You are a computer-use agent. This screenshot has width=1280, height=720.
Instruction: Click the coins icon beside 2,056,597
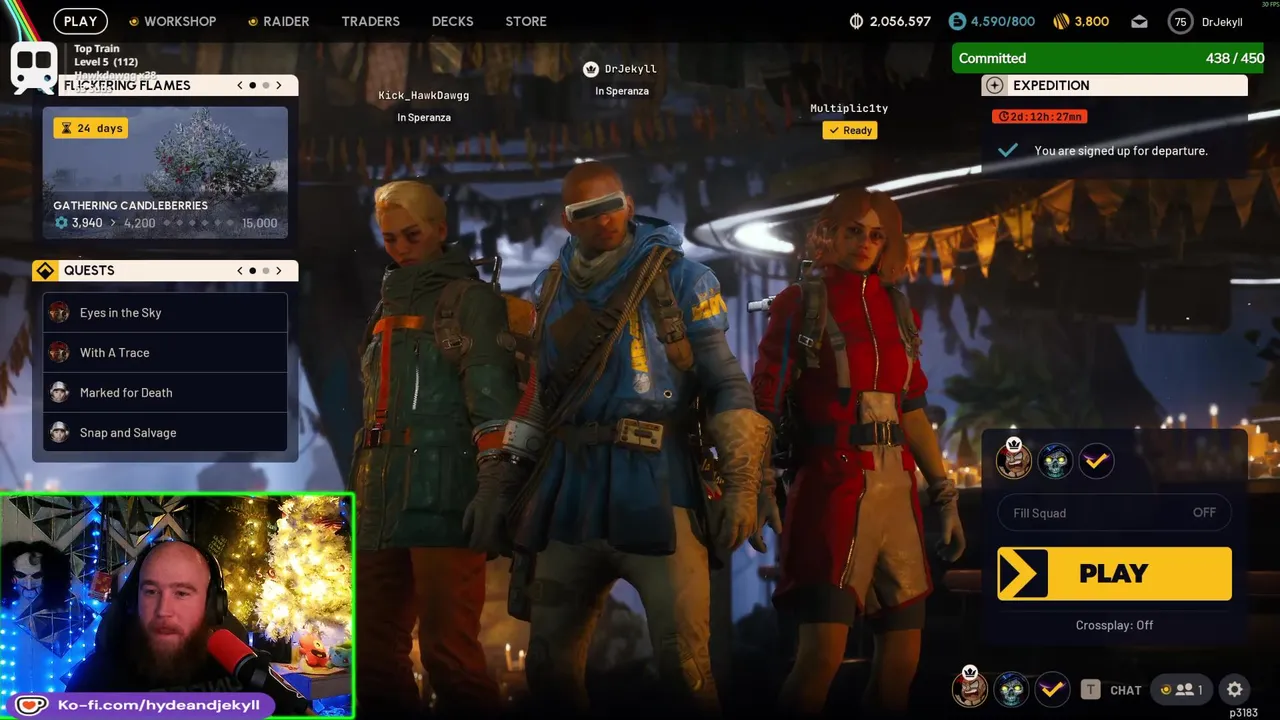(x=856, y=21)
